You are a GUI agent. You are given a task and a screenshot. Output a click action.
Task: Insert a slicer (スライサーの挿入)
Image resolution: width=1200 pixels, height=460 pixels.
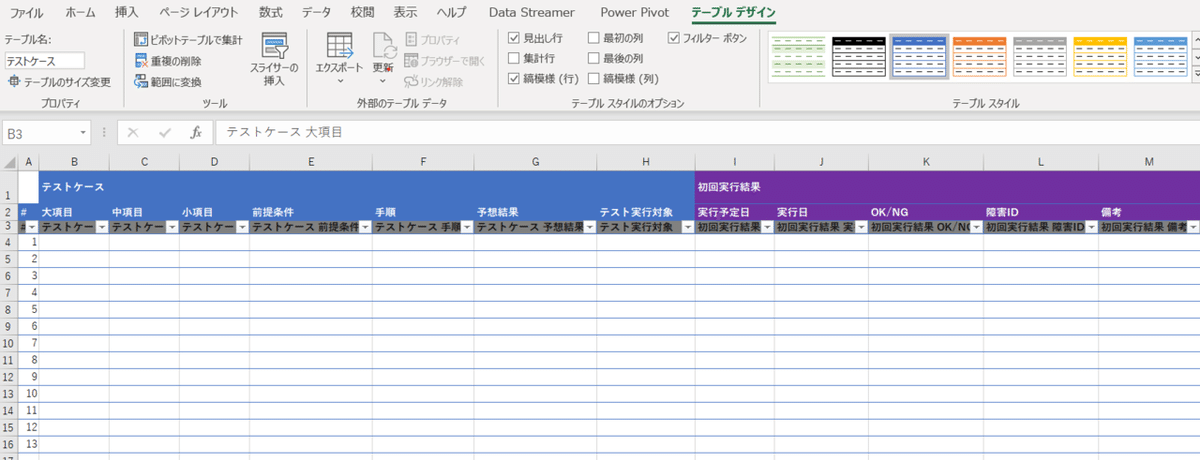click(x=274, y=60)
